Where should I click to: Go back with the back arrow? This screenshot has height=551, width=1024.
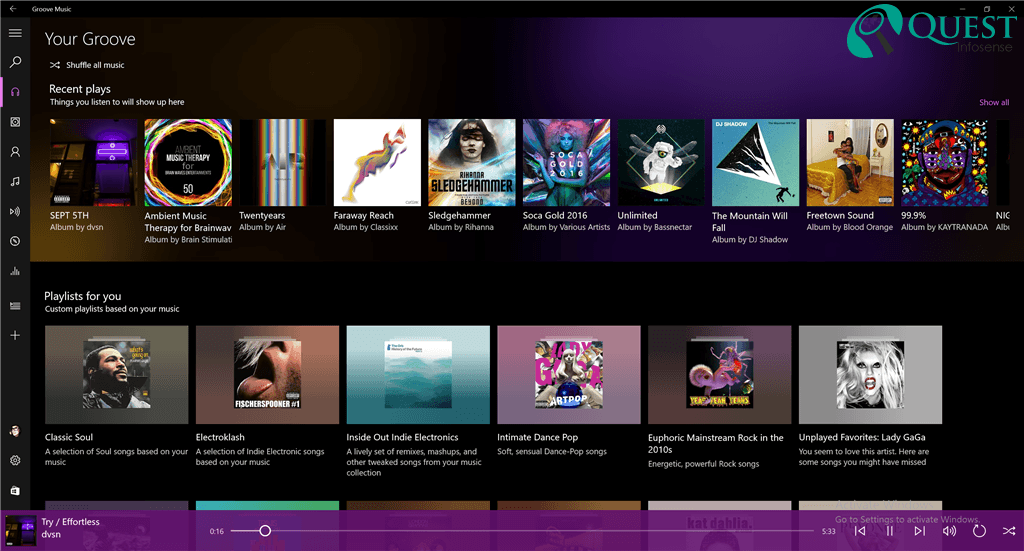13,9
